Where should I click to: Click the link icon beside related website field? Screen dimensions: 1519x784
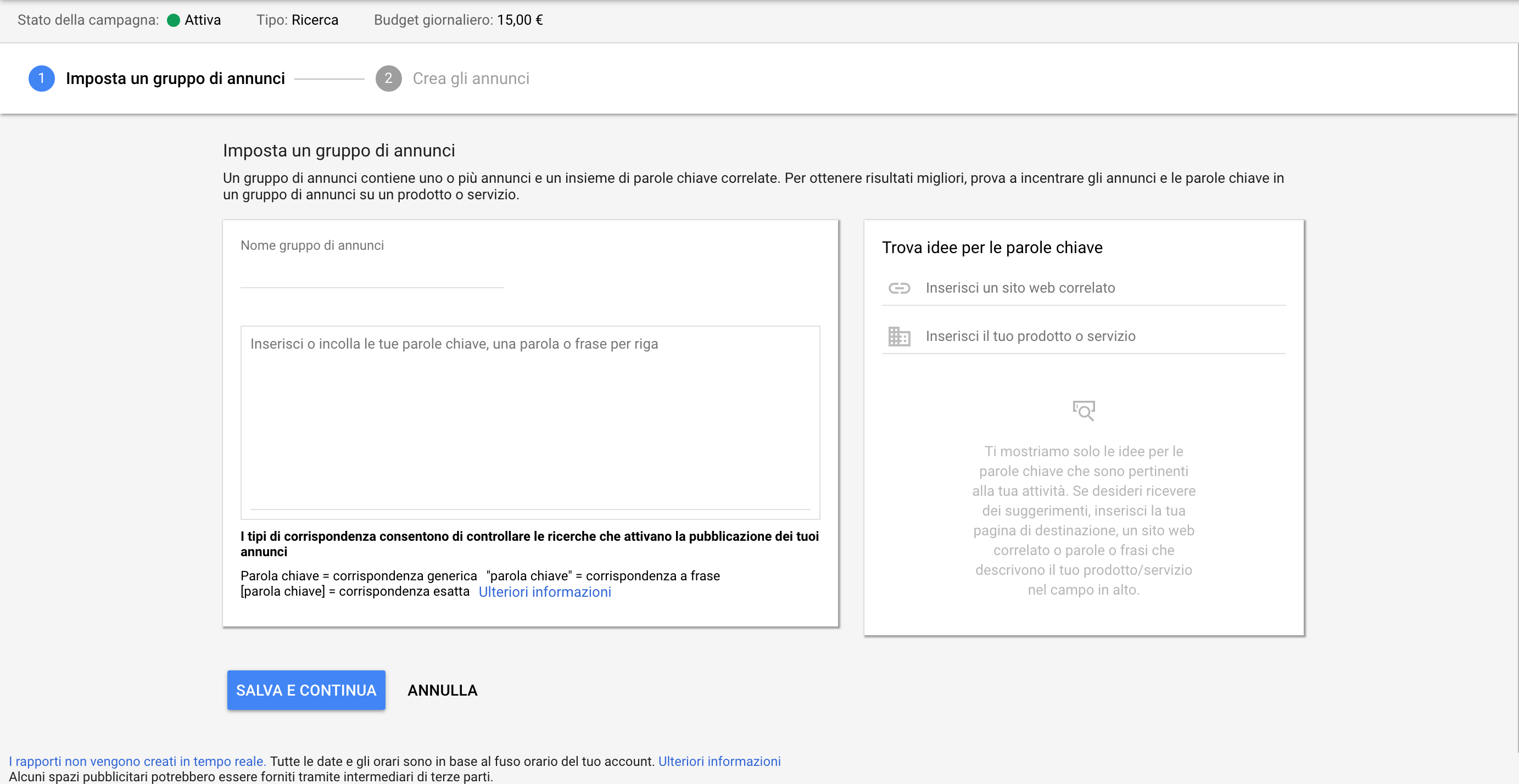(899, 288)
